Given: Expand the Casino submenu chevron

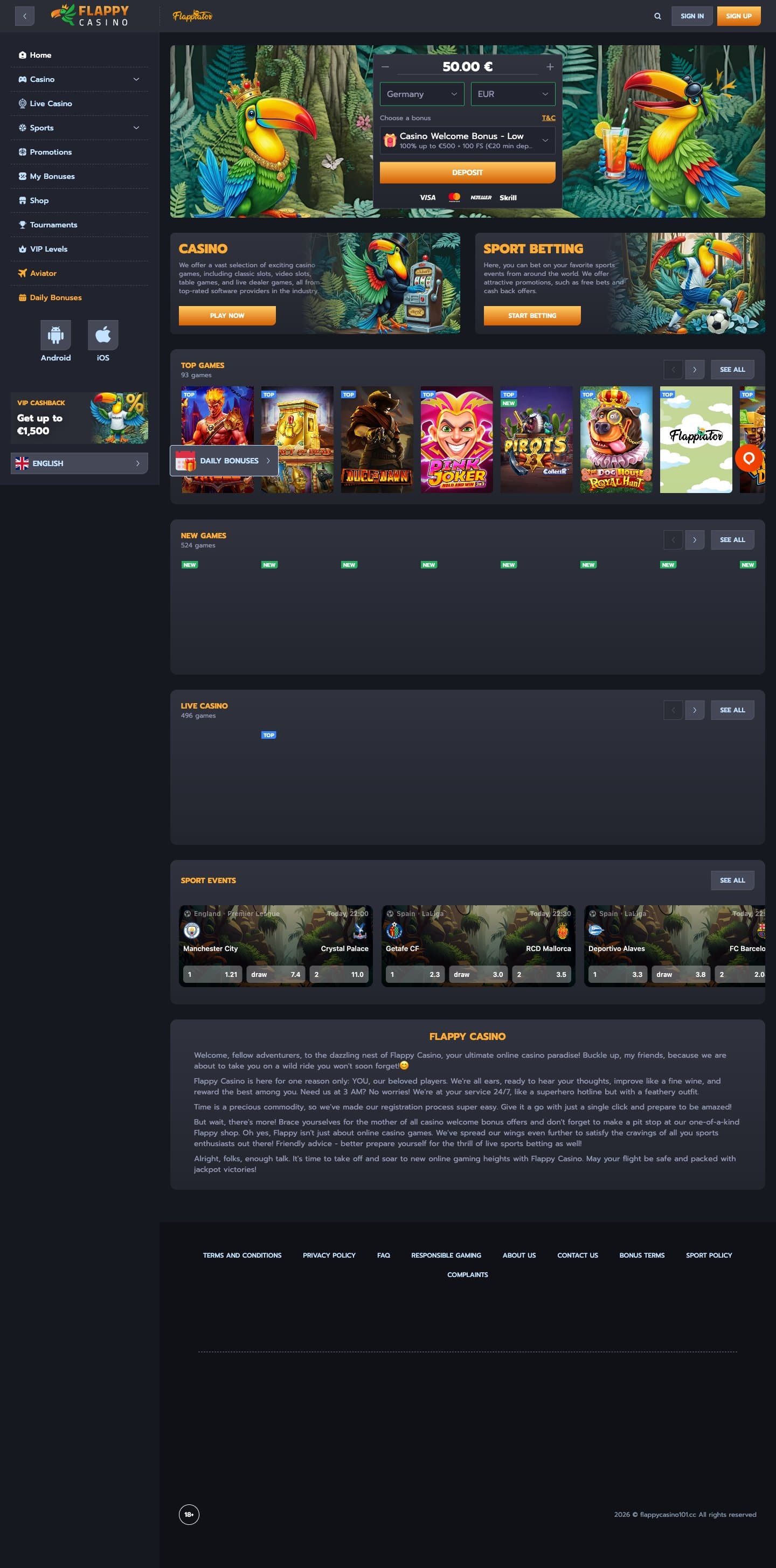Looking at the screenshot, I should pyautogui.click(x=136, y=79).
